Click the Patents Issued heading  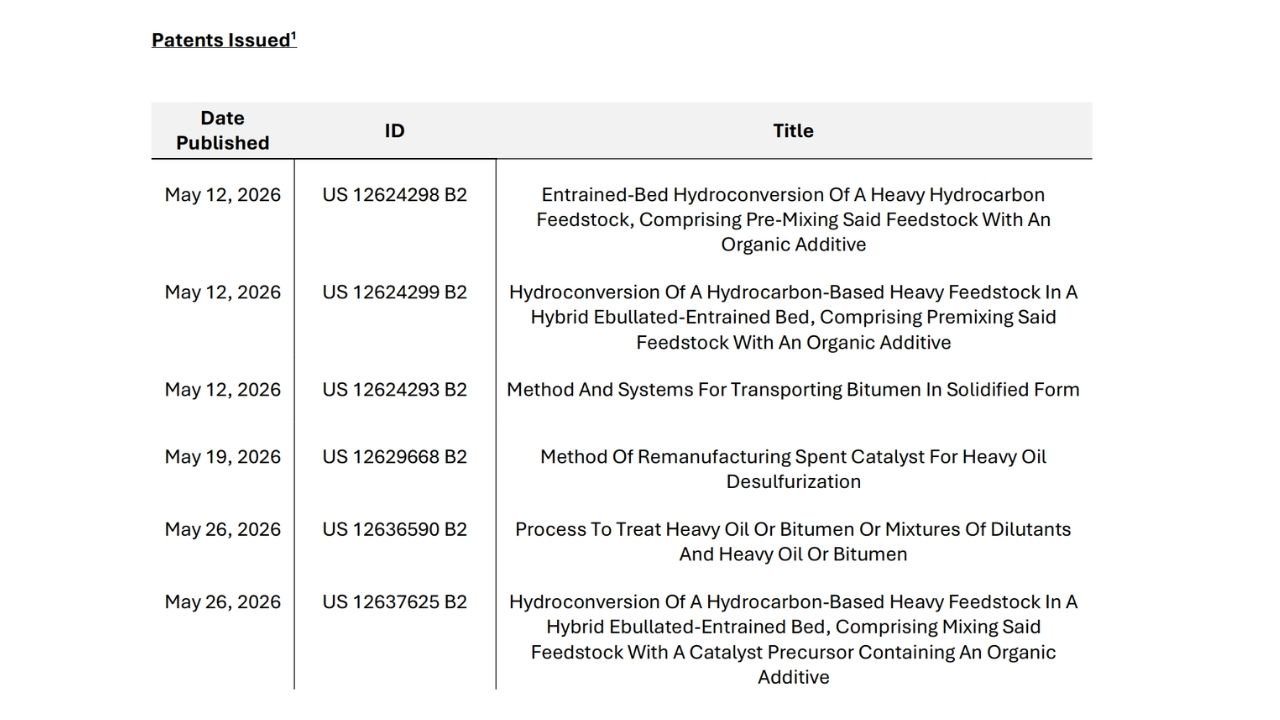coord(224,40)
